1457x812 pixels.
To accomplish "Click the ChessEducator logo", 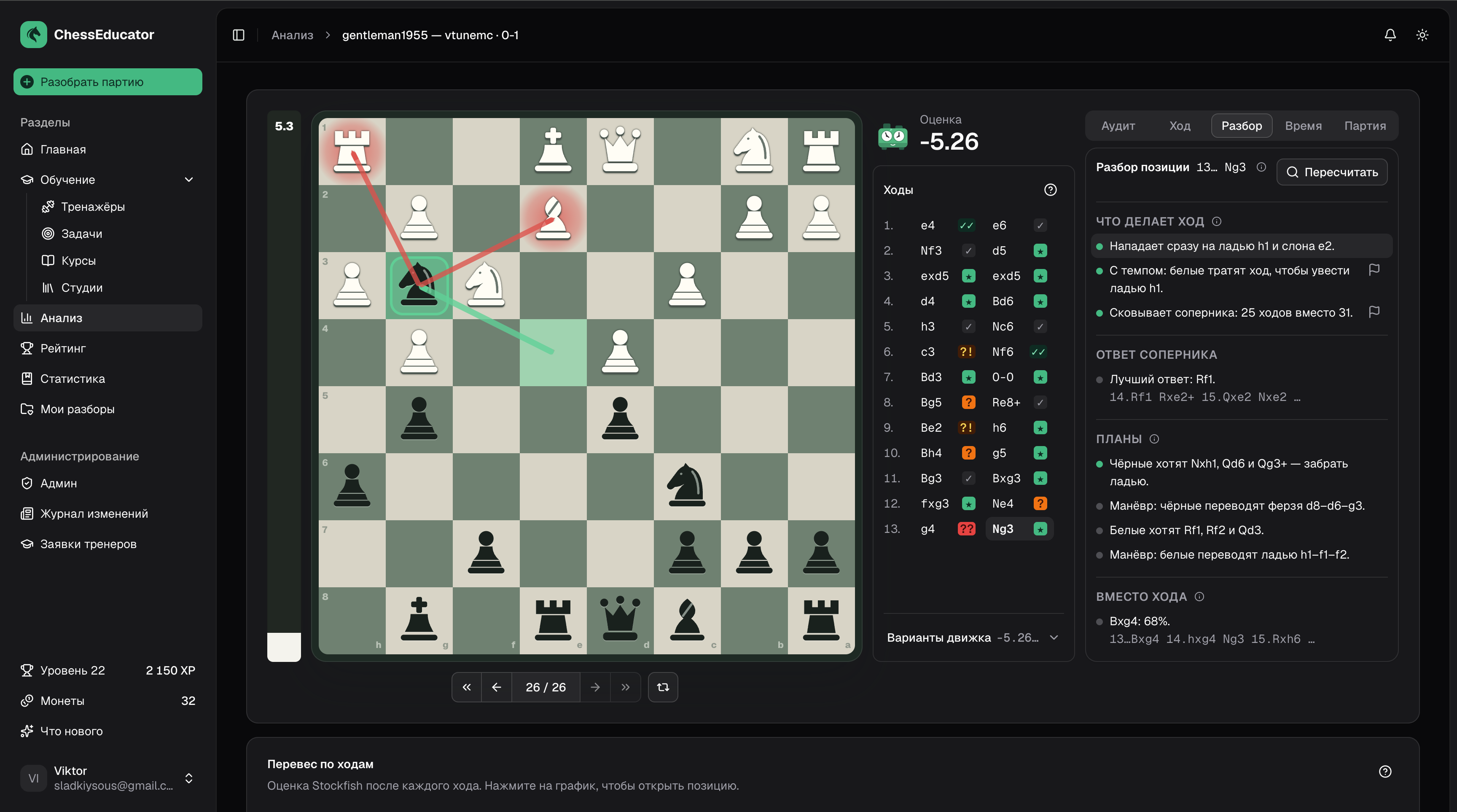I will click(33, 35).
